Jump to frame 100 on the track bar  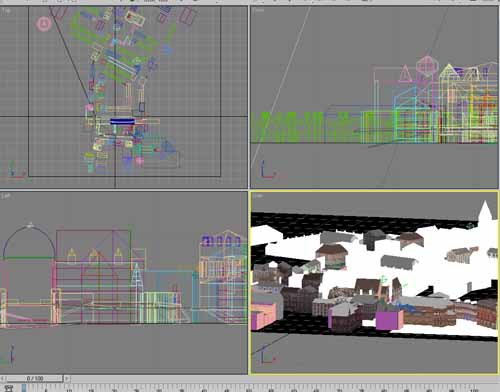coord(473,389)
